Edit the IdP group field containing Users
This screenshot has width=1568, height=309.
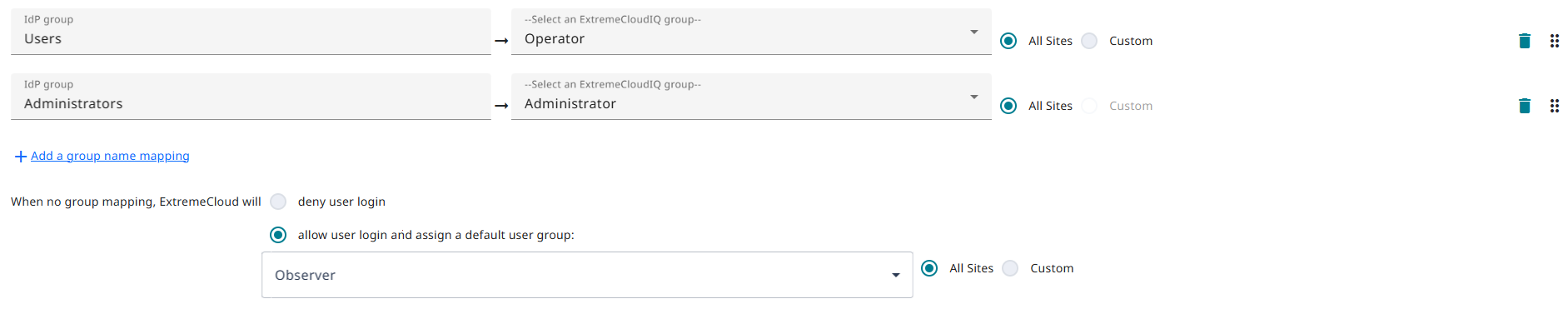(251, 32)
